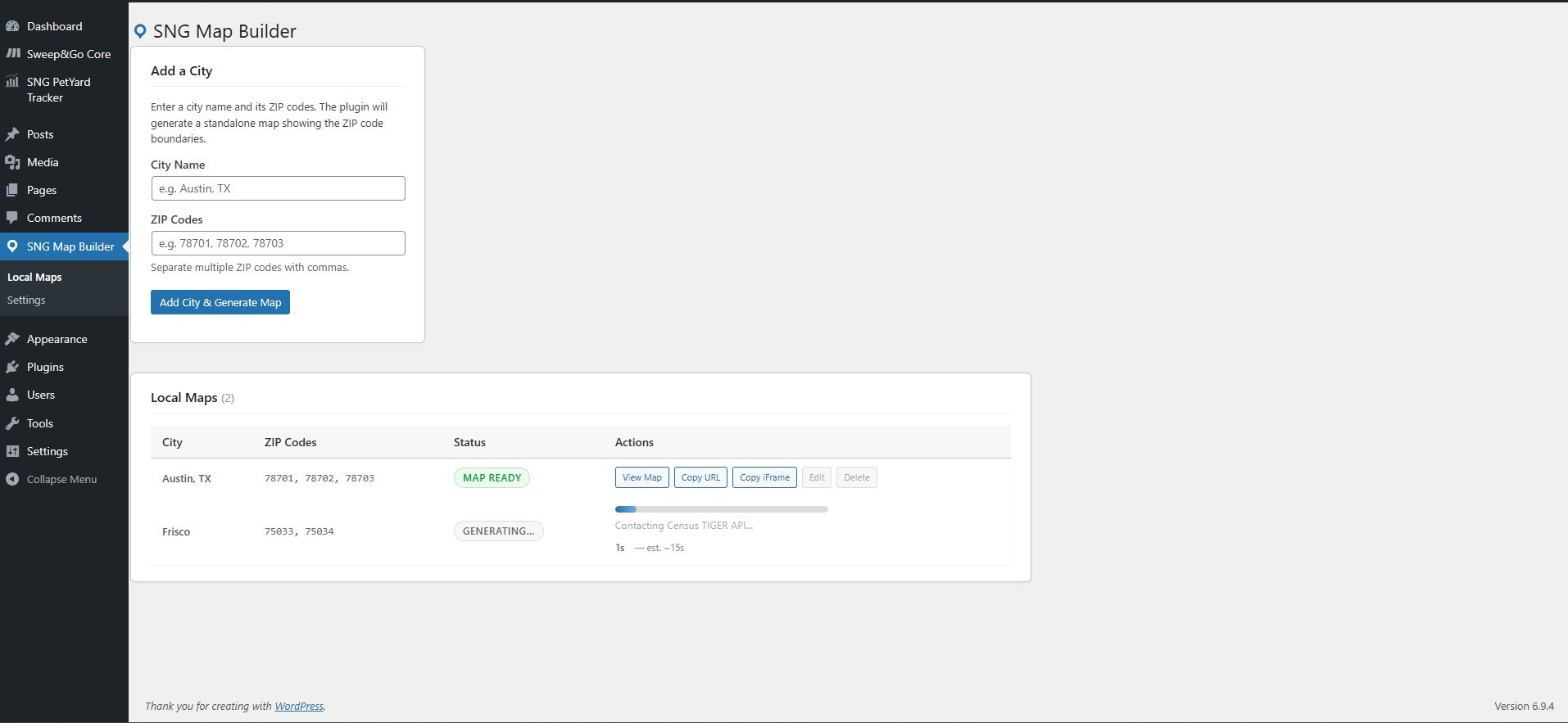The height and width of the screenshot is (723, 1568).
Task: Click the Posts pushpin icon
Action: tap(12, 134)
